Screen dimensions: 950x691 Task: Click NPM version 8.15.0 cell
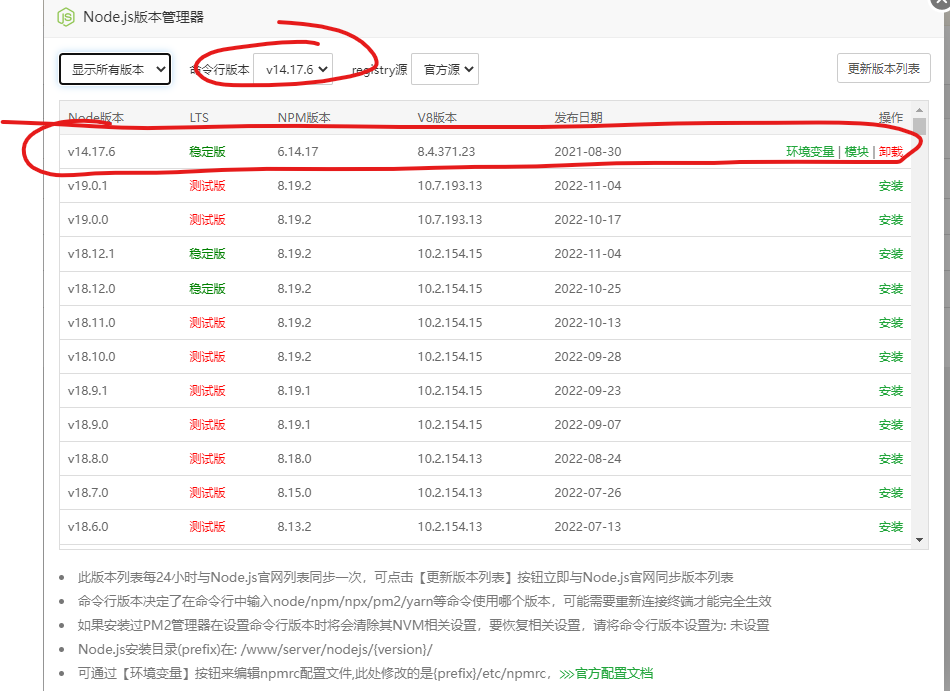pyautogui.click(x=294, y=492)
